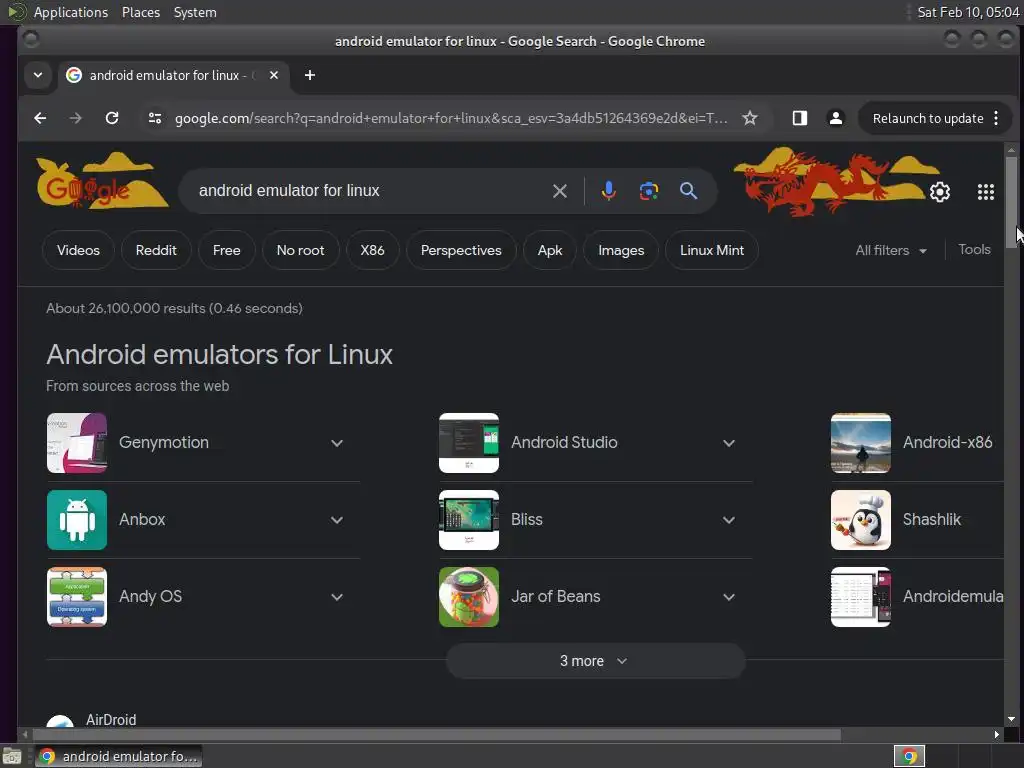The height and width of the screenshot is (768, 1024).
Task: Open the All filters dropdown
Action: 891,250
